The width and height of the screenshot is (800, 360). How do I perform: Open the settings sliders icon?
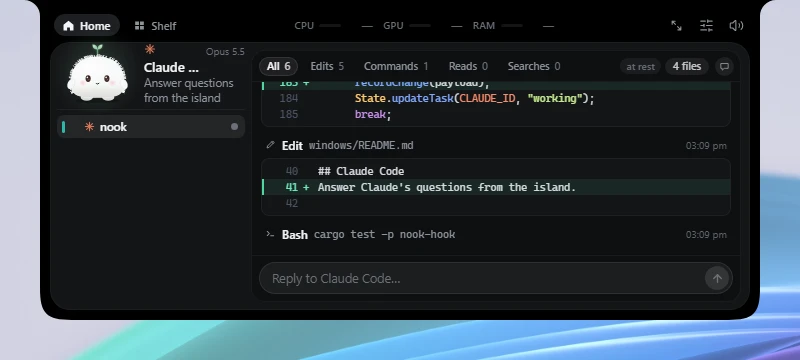click(x=706, y=25)
